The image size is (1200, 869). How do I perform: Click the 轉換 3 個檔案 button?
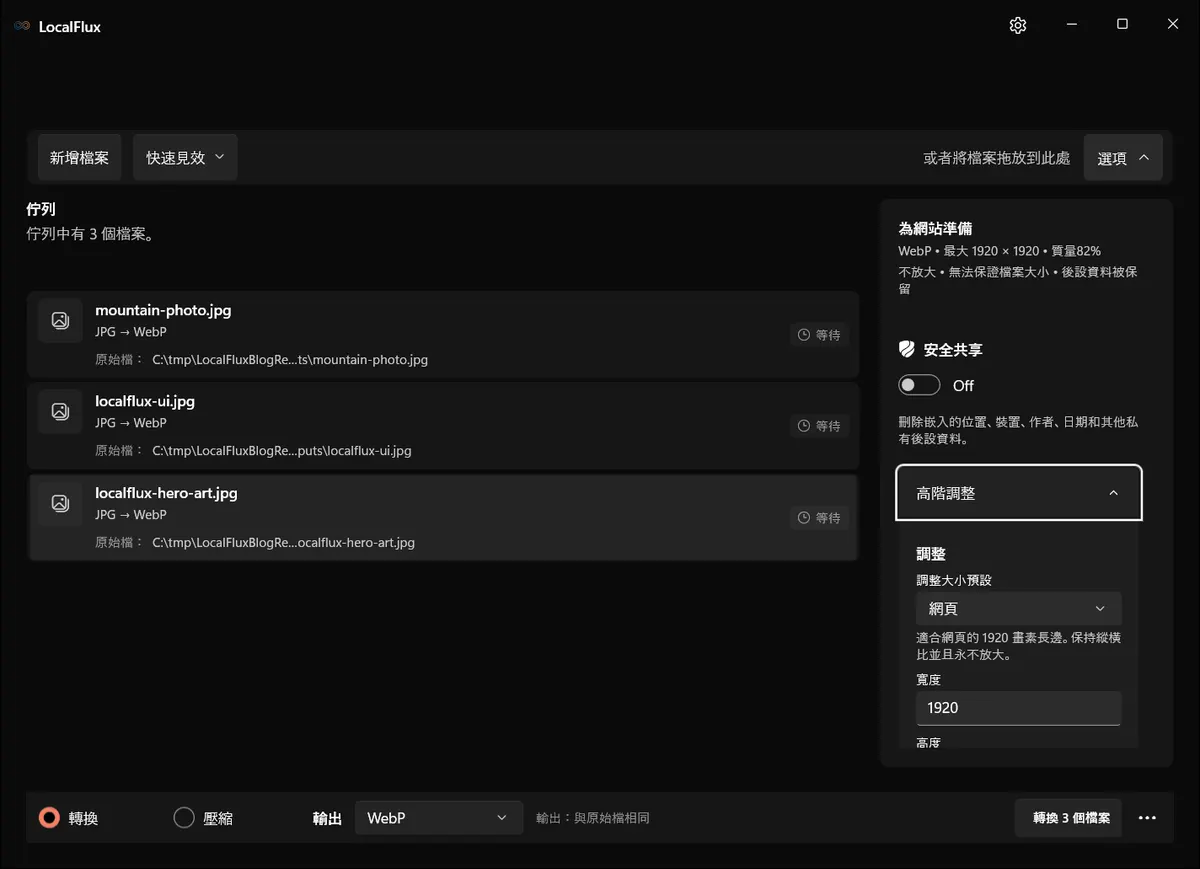tap(1071, 818)
